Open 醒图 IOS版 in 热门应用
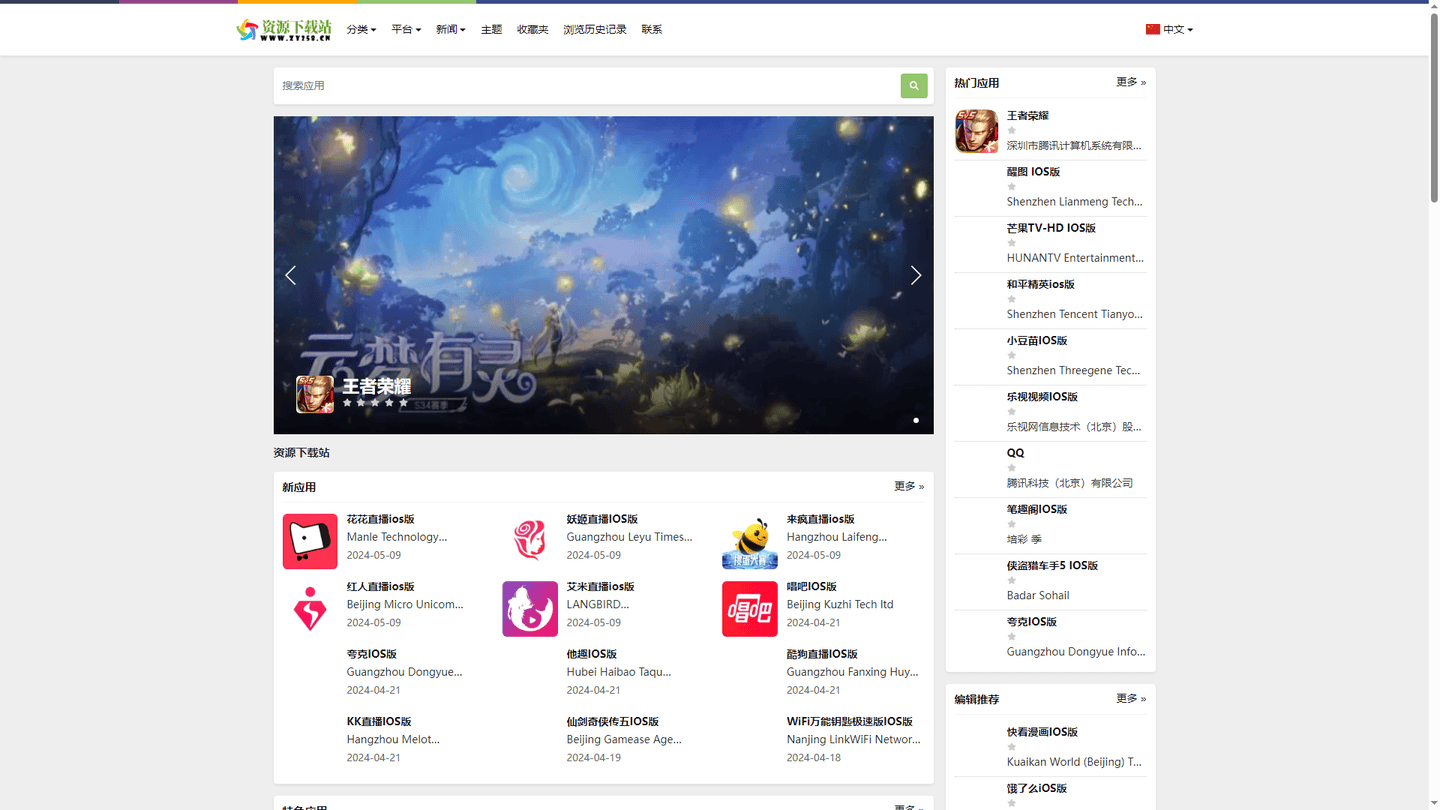The height and width of the screenshot is (810, 1440). tap(1033, 172)
